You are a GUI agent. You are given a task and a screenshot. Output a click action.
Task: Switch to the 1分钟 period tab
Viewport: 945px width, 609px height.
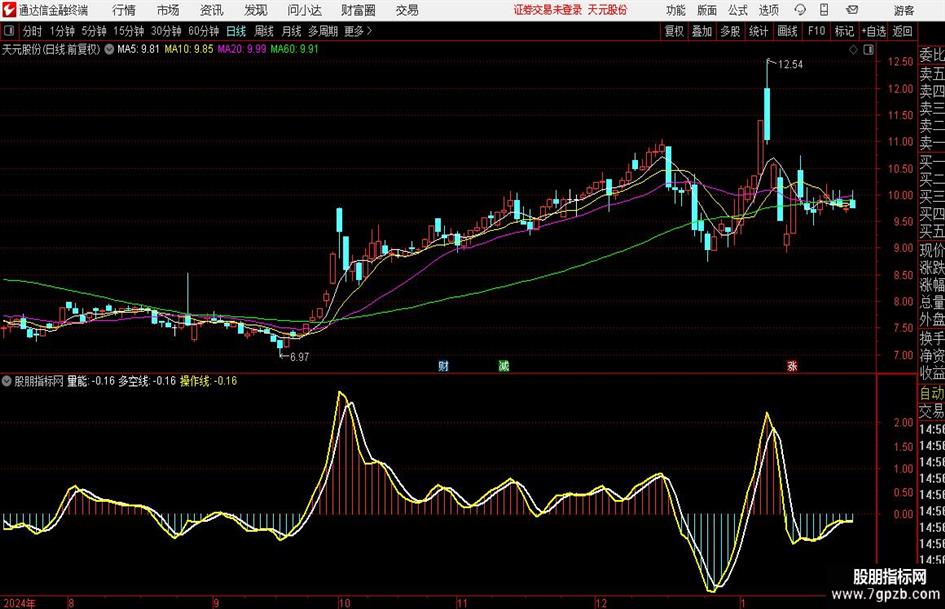(x=61, y=31)
